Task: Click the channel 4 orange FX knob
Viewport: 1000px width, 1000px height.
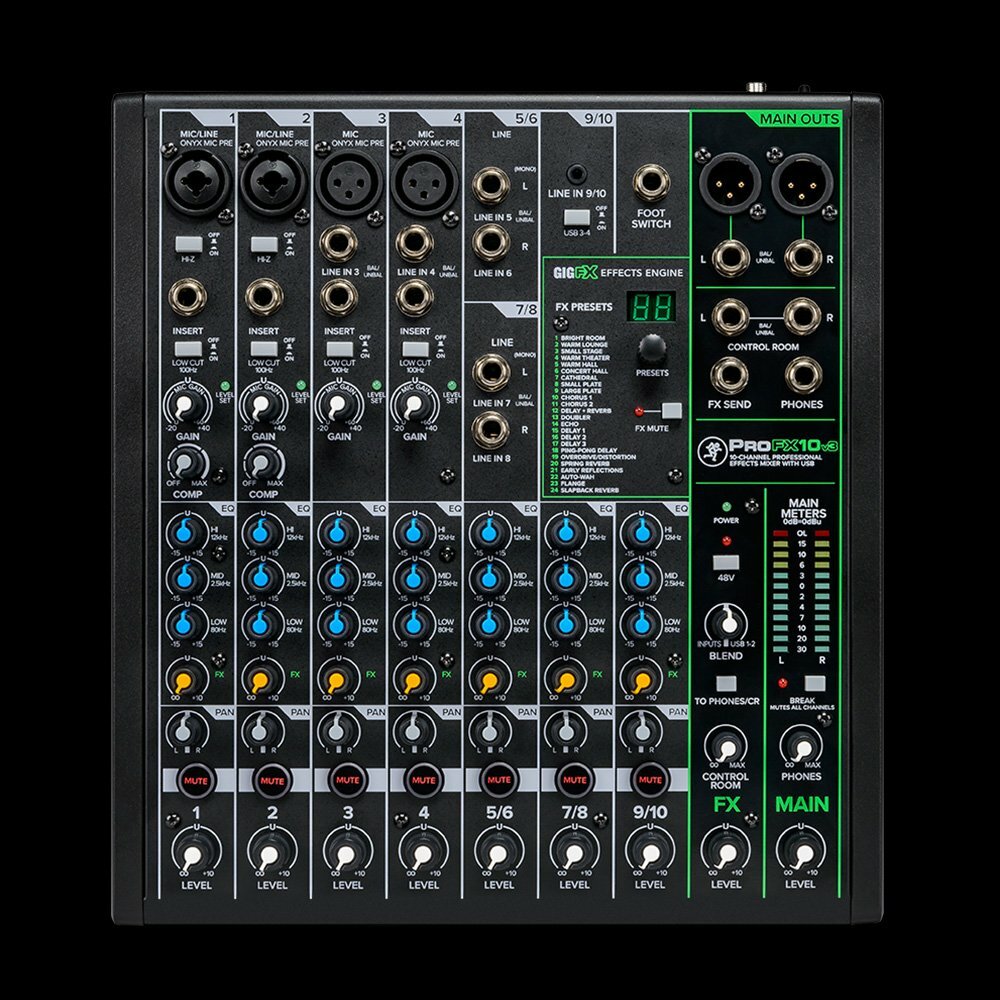Action: click(x=411, y=677)
